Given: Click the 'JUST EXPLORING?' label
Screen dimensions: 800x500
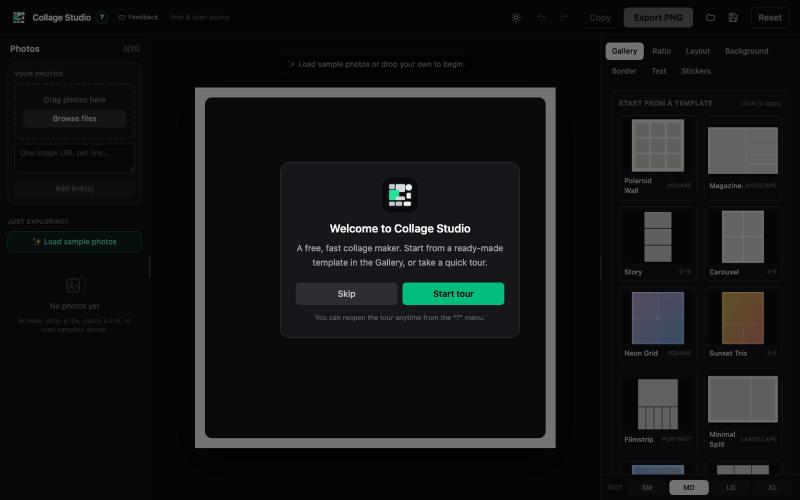Looking at the screenshot, I should 38,221.
